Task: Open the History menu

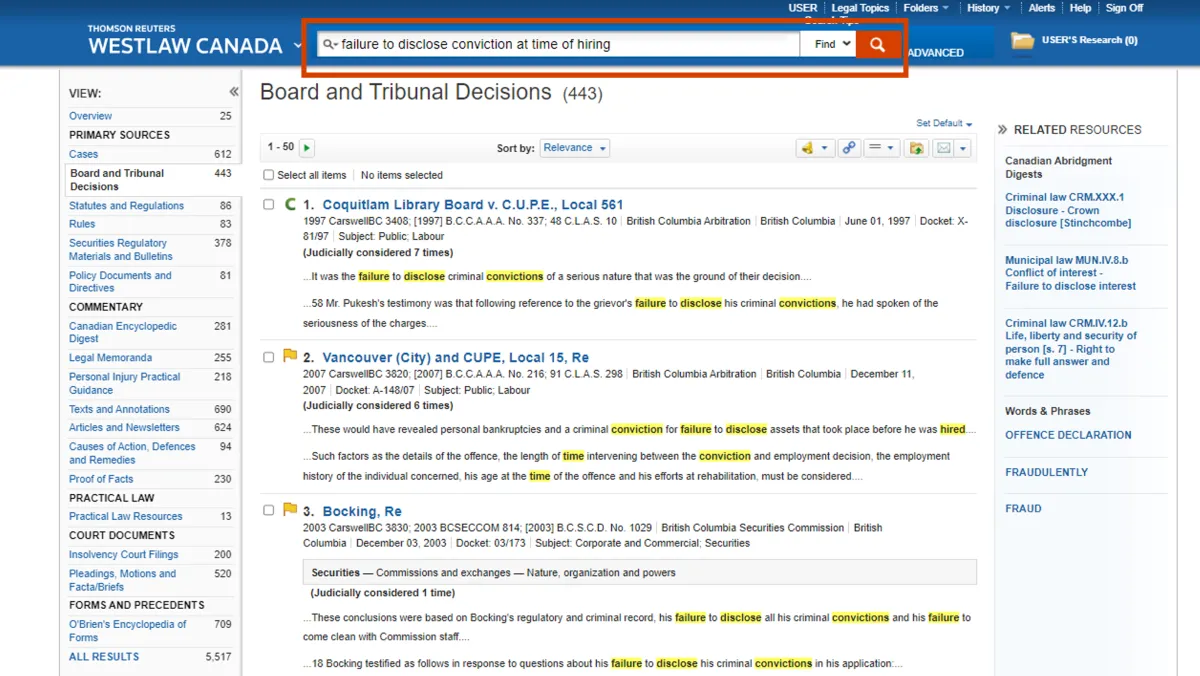Action: [988, 8]
